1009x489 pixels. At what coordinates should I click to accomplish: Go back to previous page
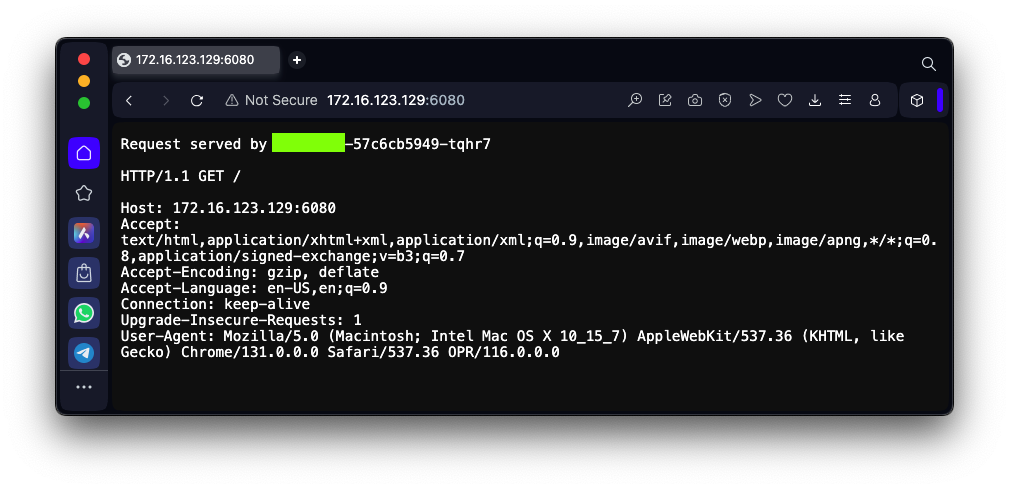(129, 100)
